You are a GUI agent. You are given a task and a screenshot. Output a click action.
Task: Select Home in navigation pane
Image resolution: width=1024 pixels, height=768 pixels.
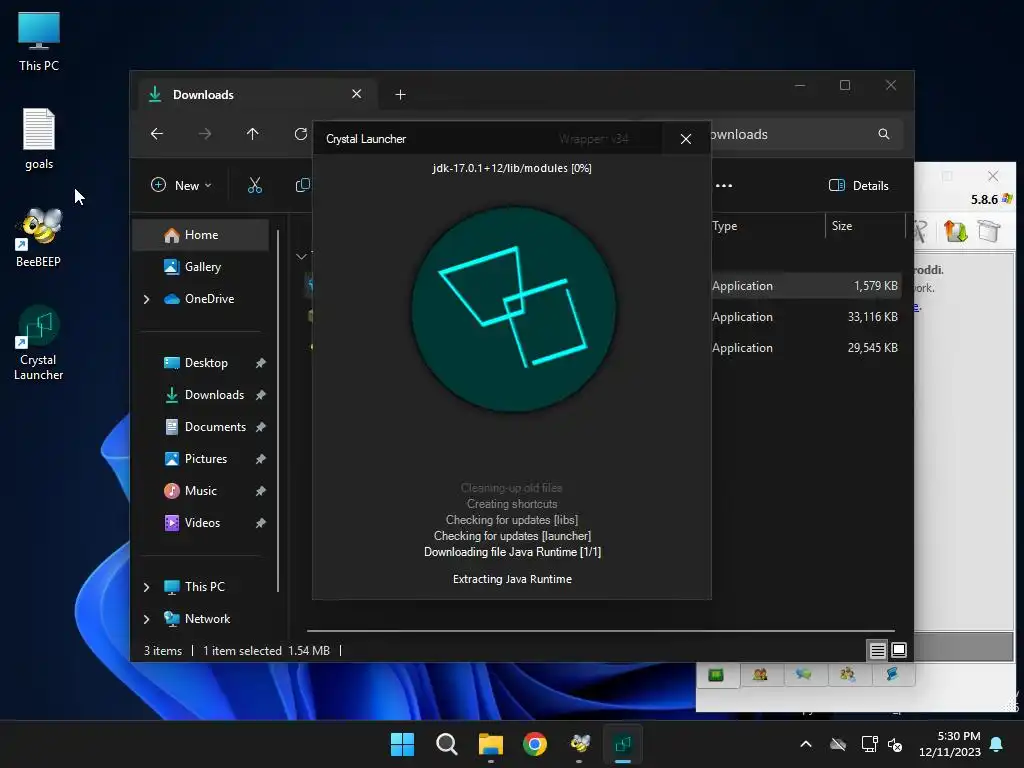[201, 235]
